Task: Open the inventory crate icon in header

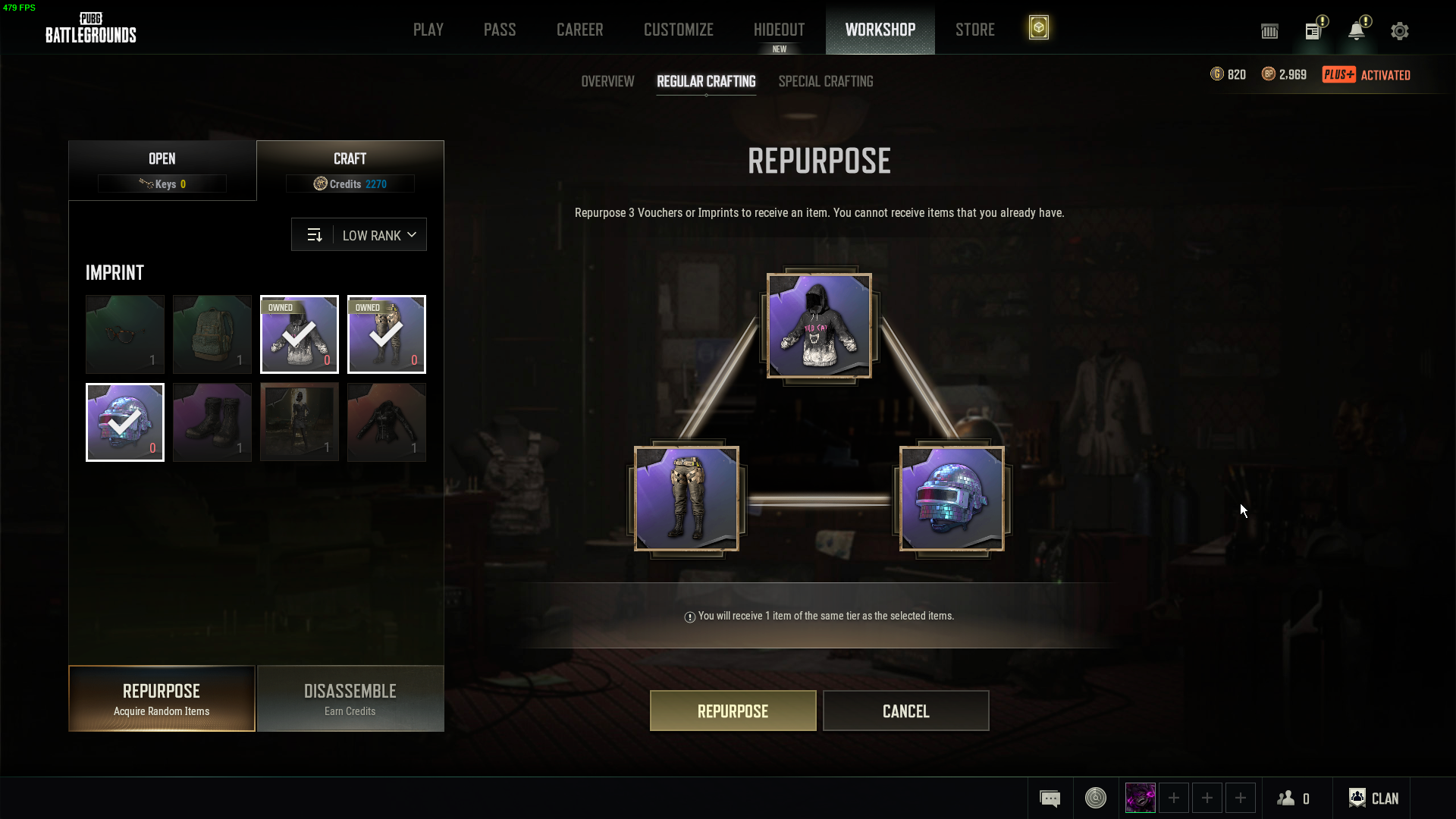Action: click(1269, 31)
